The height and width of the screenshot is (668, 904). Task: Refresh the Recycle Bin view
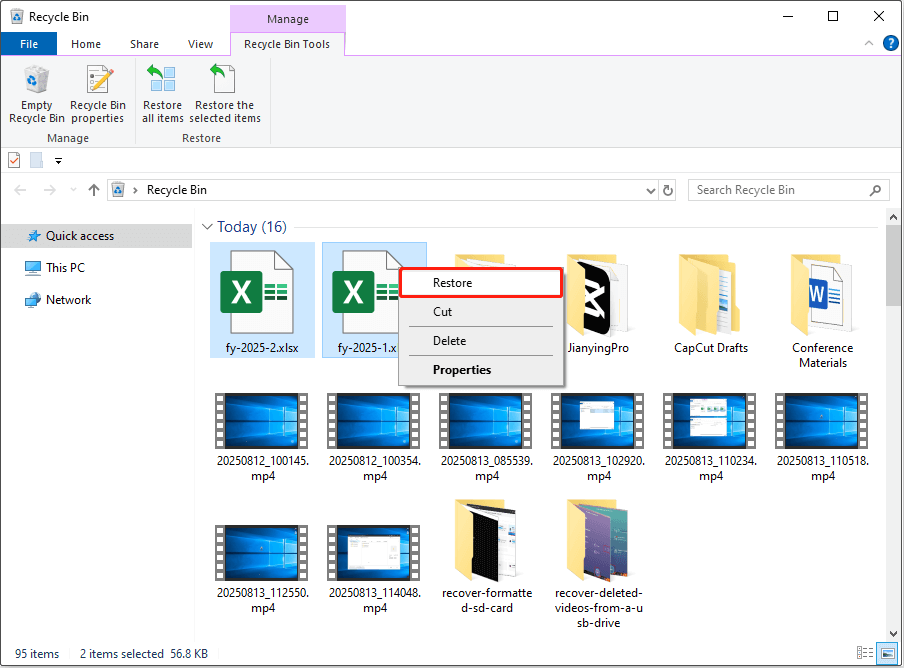pos(668,189)
